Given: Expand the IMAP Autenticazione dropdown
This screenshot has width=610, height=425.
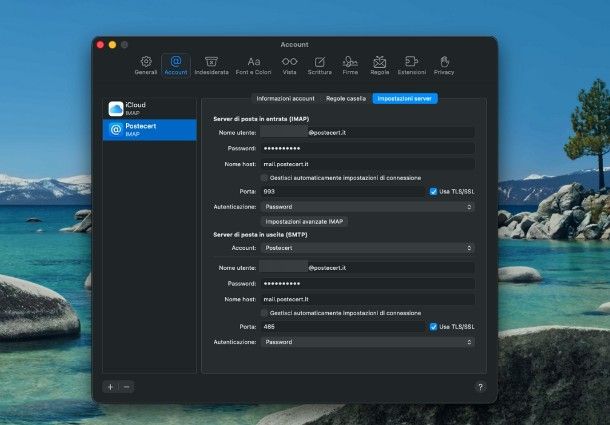Looking at the screenshot, I should [x=367, y=206].
